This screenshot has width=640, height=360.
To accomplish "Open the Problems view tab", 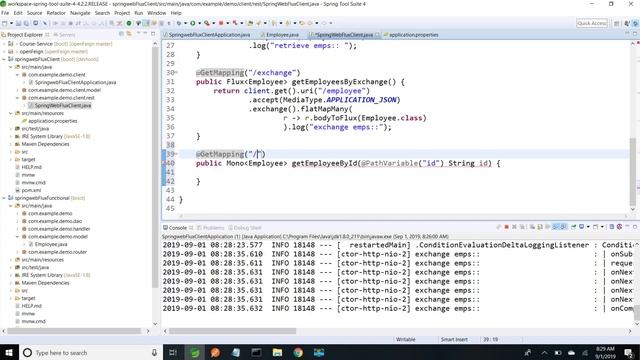I will click(x=211, y=228).
